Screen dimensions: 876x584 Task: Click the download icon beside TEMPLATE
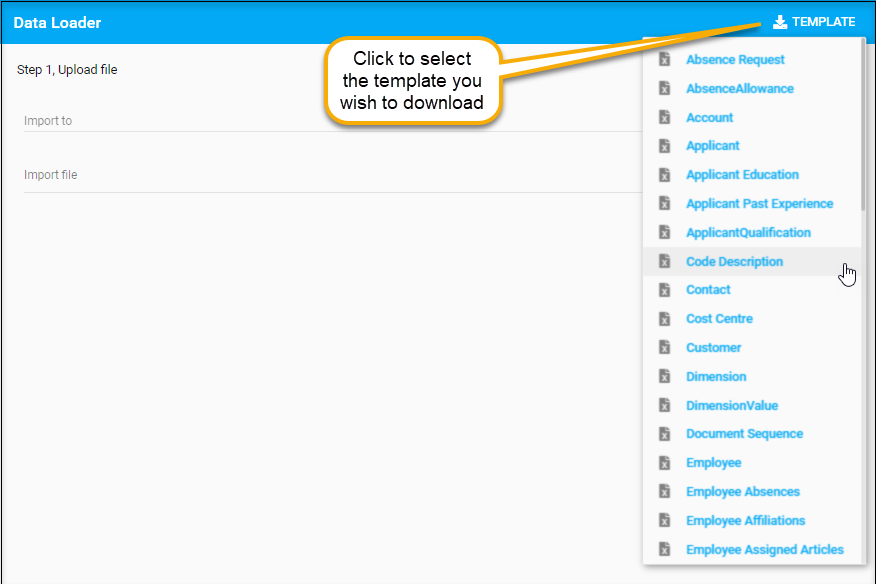click(780, 22)
